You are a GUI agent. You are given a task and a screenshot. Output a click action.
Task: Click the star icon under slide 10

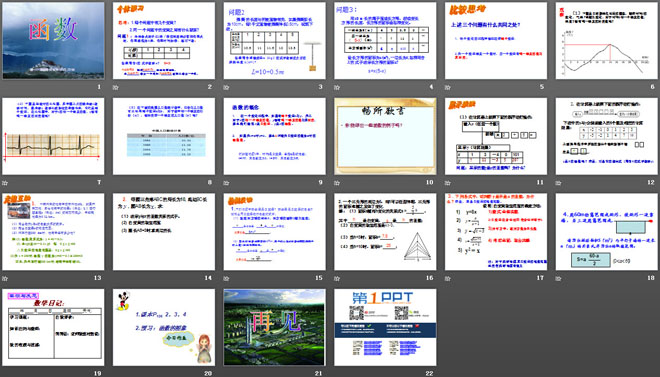click(337, 183)
